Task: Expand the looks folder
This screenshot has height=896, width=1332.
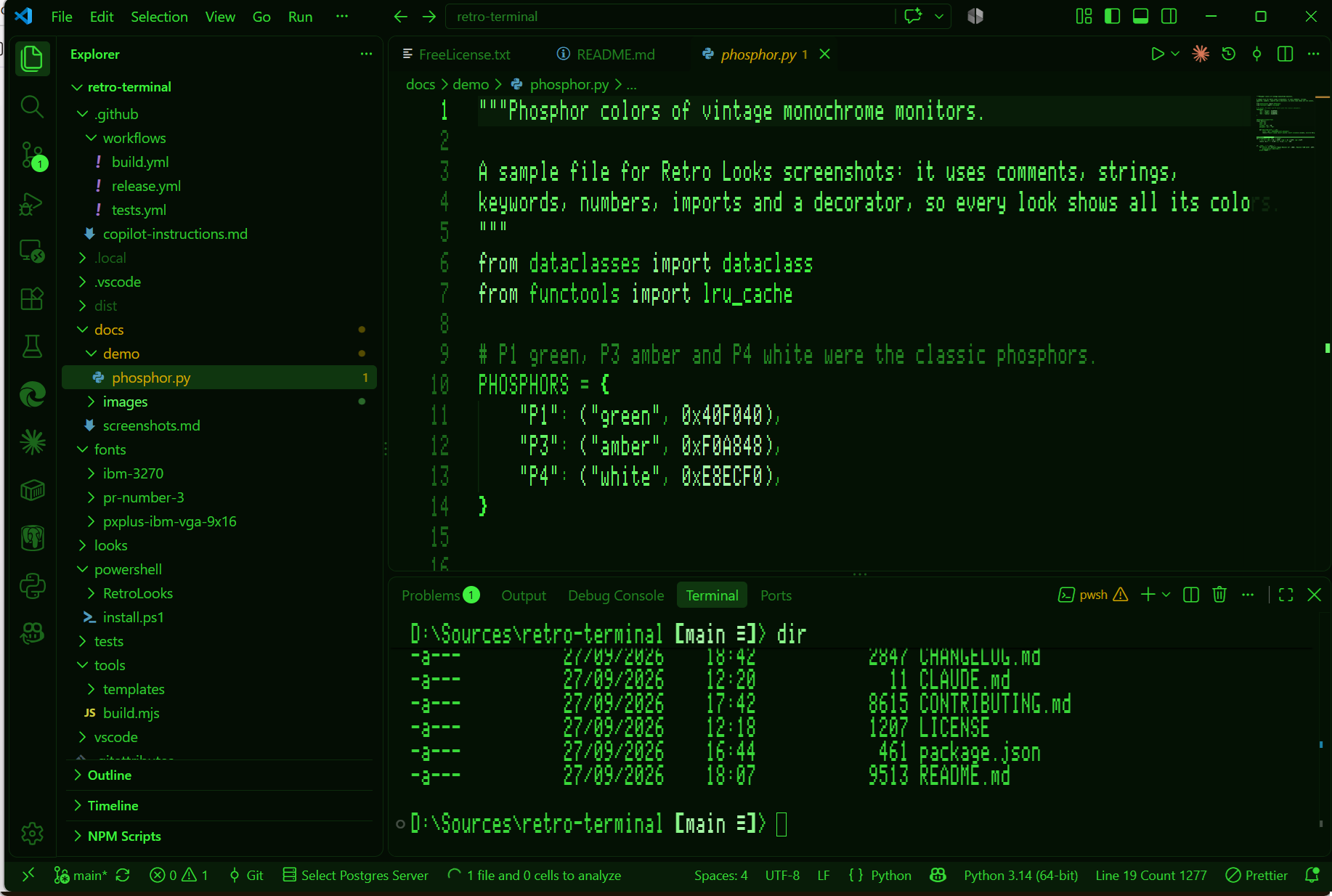Action: coord(219,545)
